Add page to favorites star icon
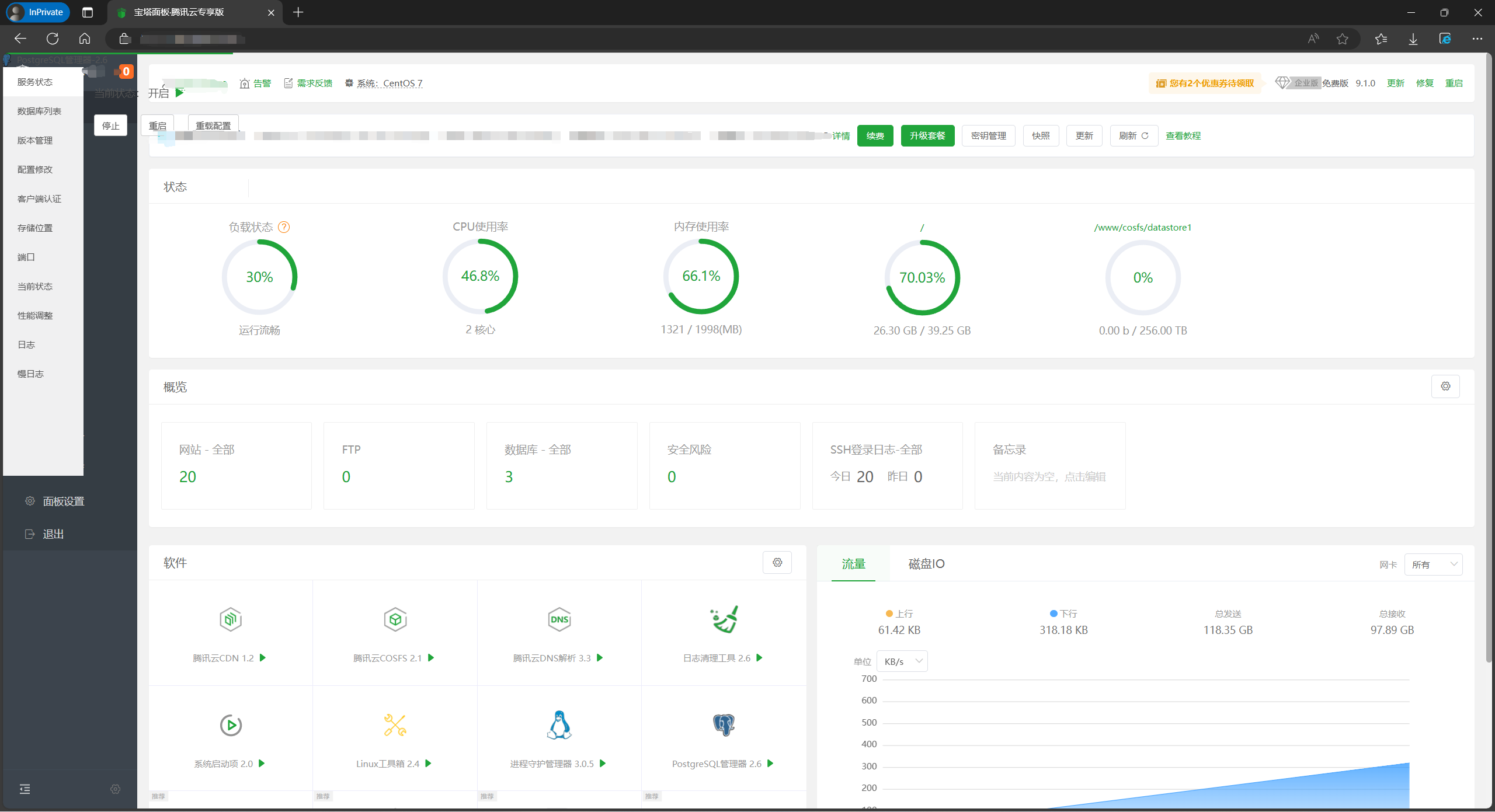The height and width of the screenshot is (812, 1495). [x=1343, y=39]
